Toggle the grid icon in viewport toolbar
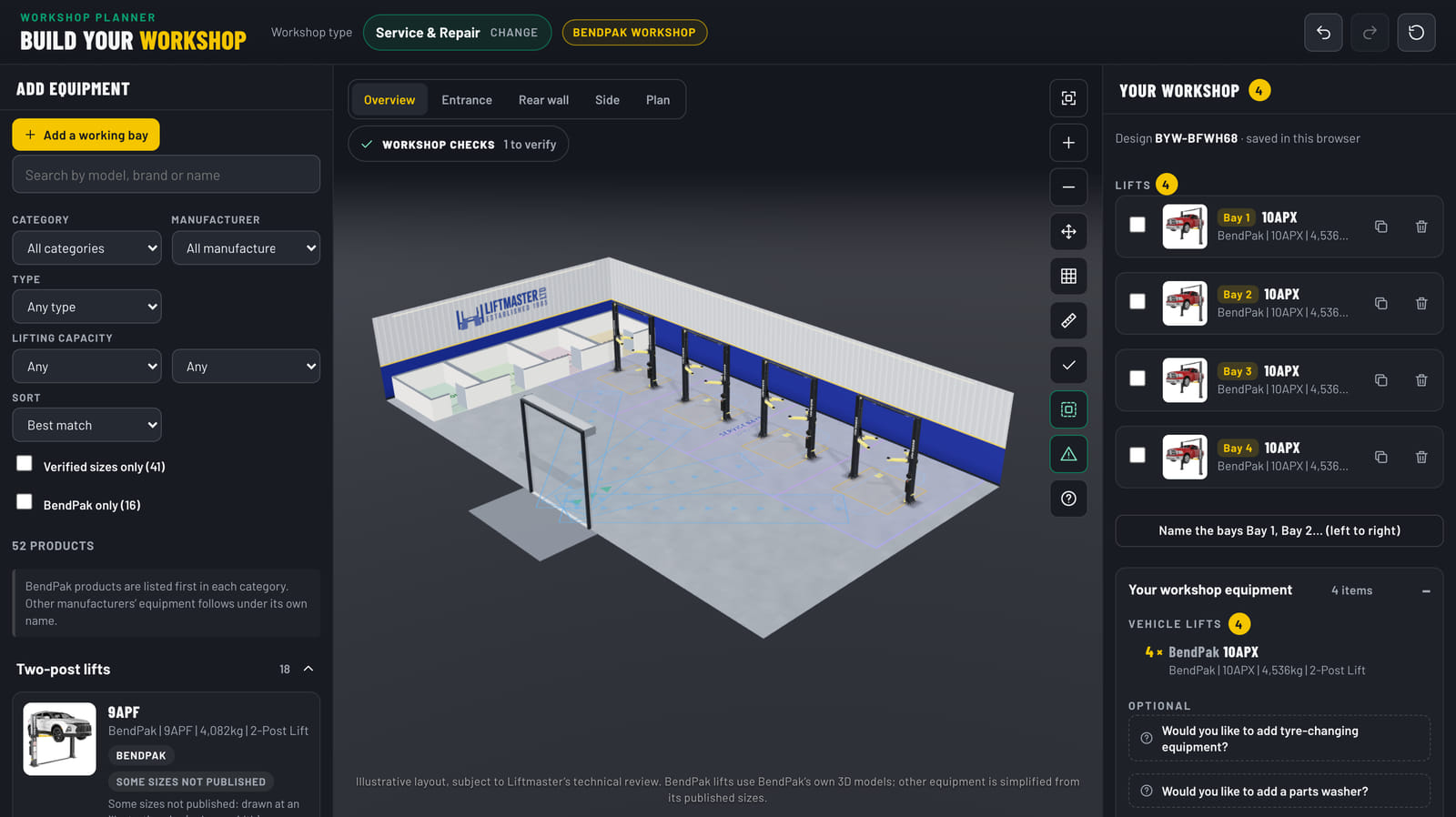Viewport: 1456px width, 817px height. (x=1068, y=276)
